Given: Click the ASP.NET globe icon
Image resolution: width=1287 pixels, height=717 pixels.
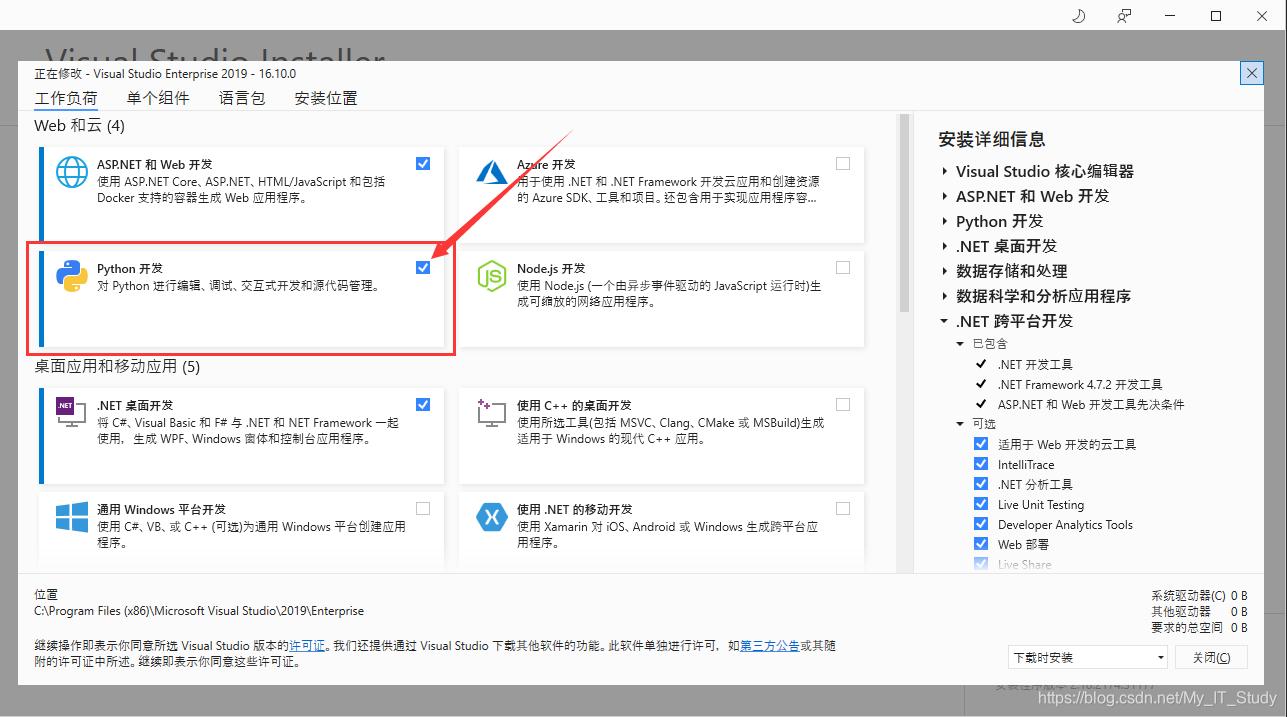Looking at the screenshot, I should tap(72, 172).
